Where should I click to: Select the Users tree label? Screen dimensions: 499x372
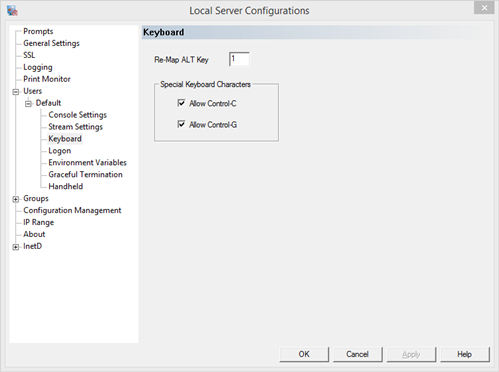click(32, 91)
